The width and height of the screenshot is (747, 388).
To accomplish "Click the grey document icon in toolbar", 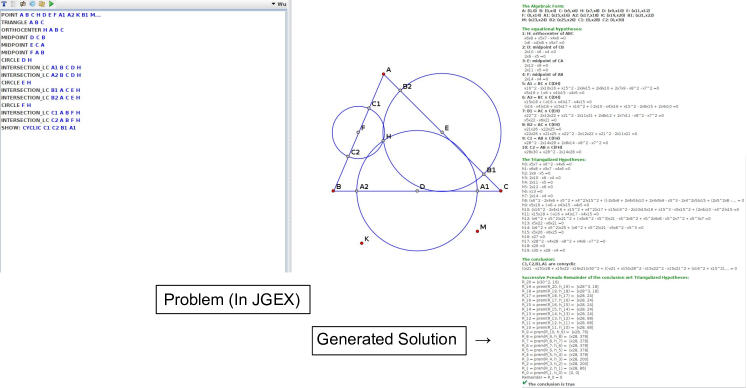I will (13, 4).
